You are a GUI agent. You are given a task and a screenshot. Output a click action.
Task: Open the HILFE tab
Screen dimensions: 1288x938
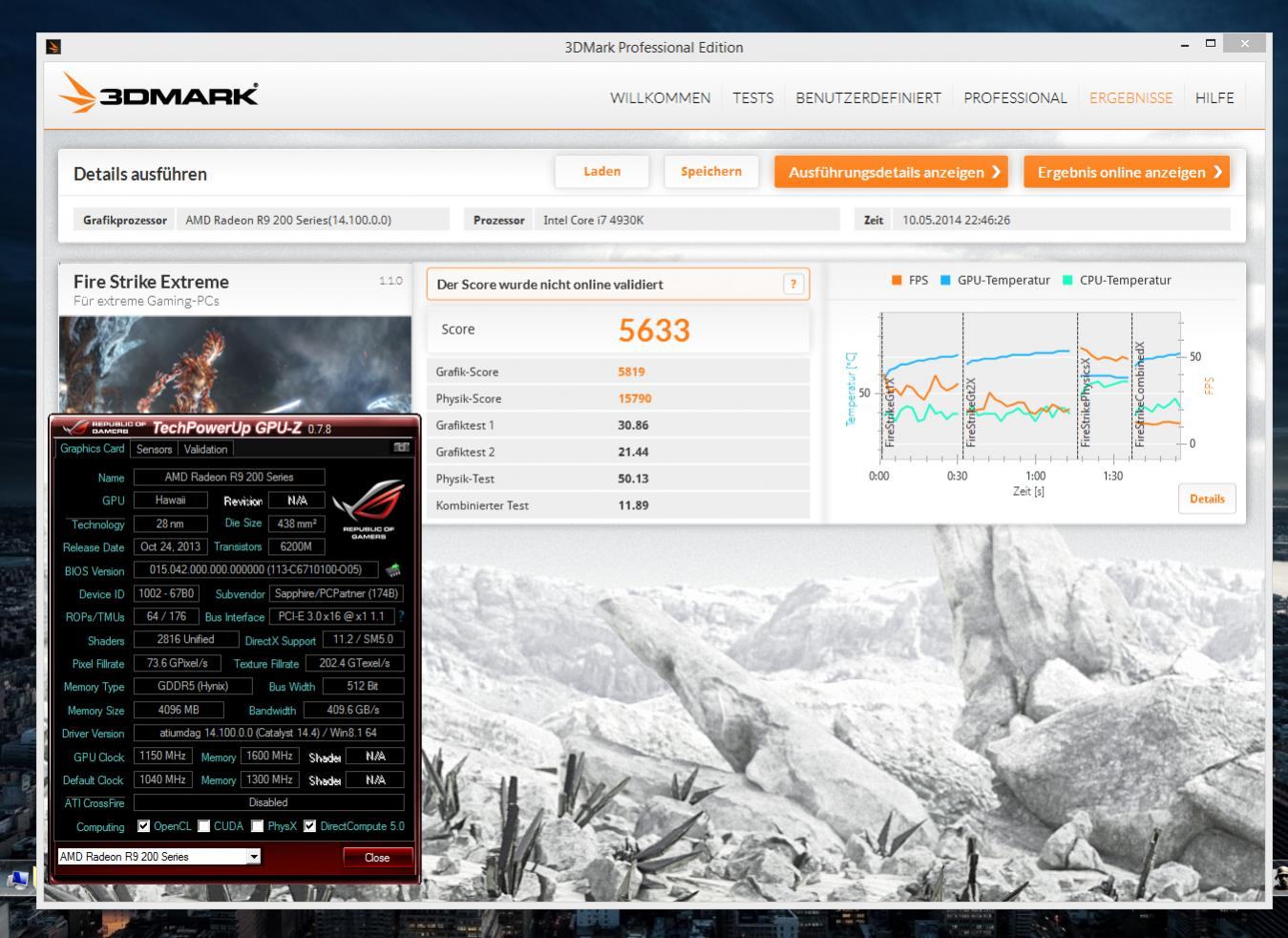point(1214,97)
